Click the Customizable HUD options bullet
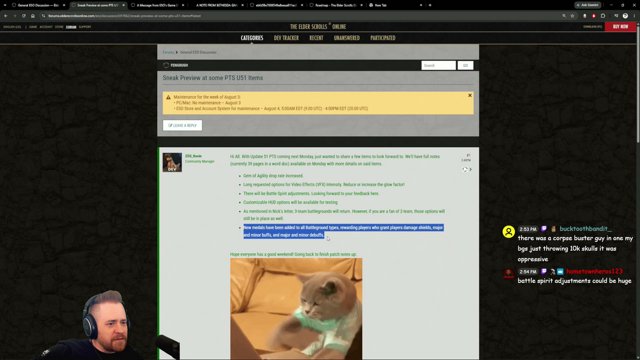Screen dimensions: 640x360 [290, 202]
